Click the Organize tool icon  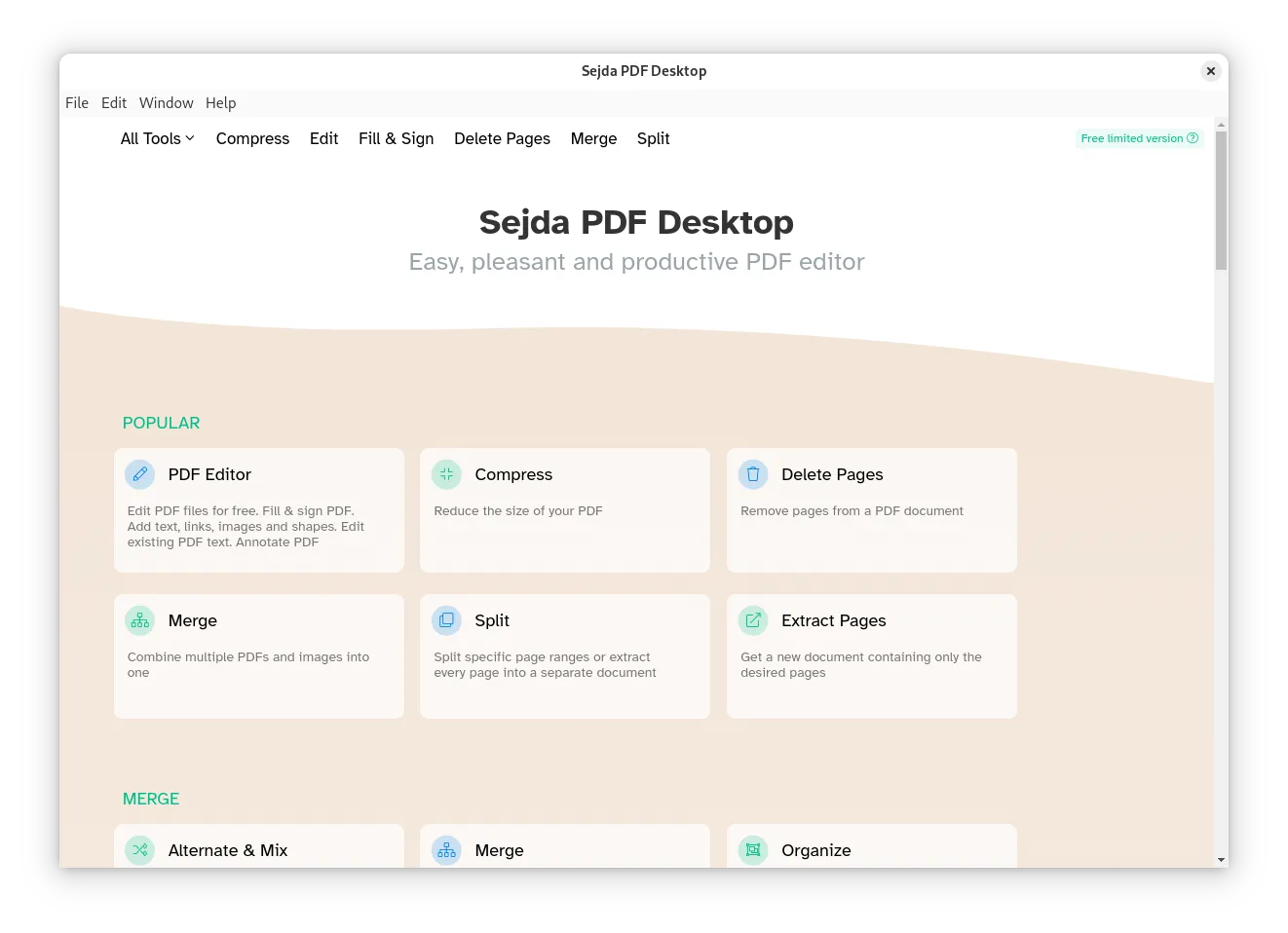752,850
